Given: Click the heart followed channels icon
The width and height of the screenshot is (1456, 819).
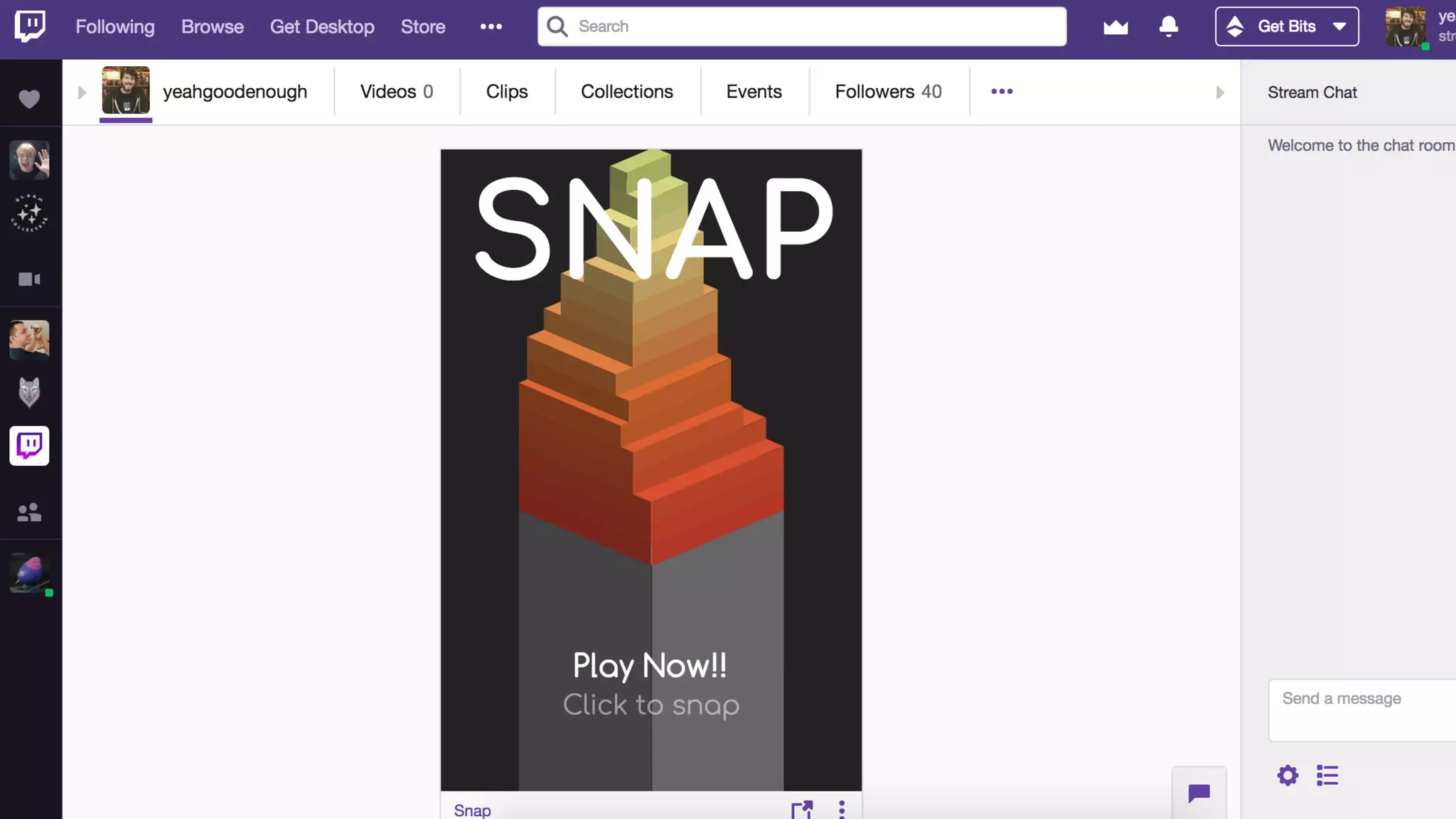Looking at the screenshot, I should click(29, 99).
